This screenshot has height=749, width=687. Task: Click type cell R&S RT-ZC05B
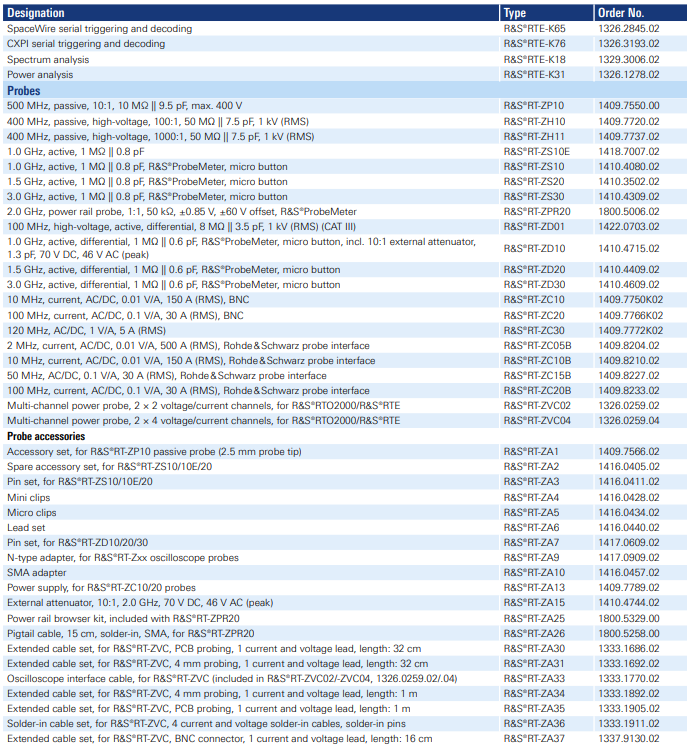point(537,346)
